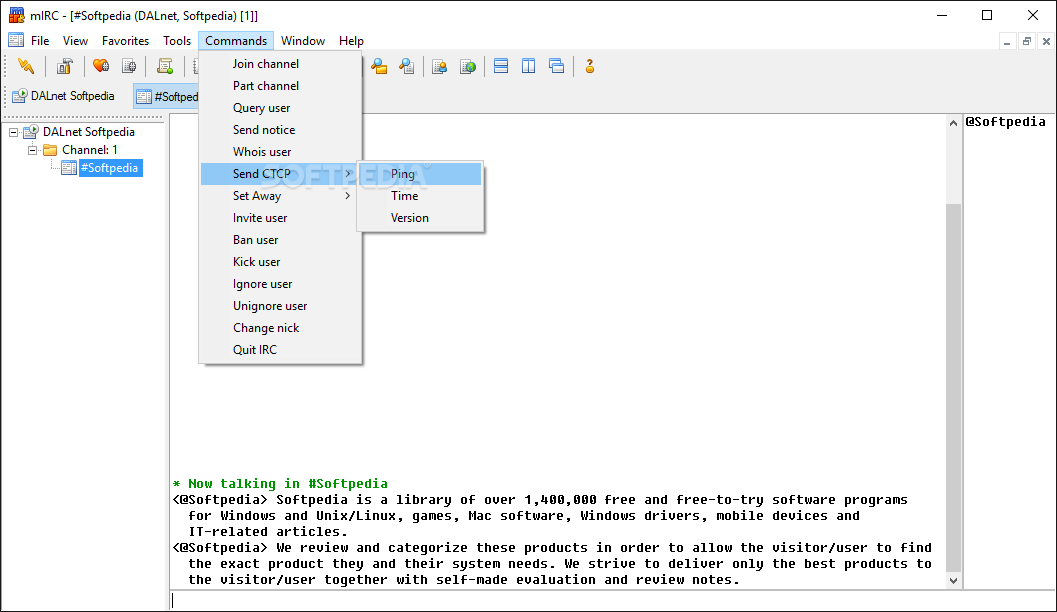Click the chat scrollbar up arrow

coord(953,123)
